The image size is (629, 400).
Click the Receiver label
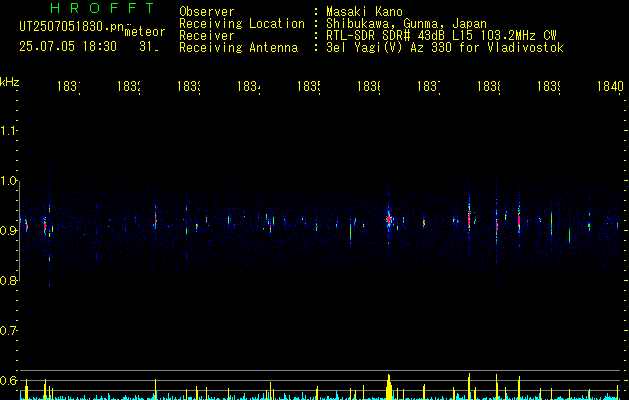207,36
